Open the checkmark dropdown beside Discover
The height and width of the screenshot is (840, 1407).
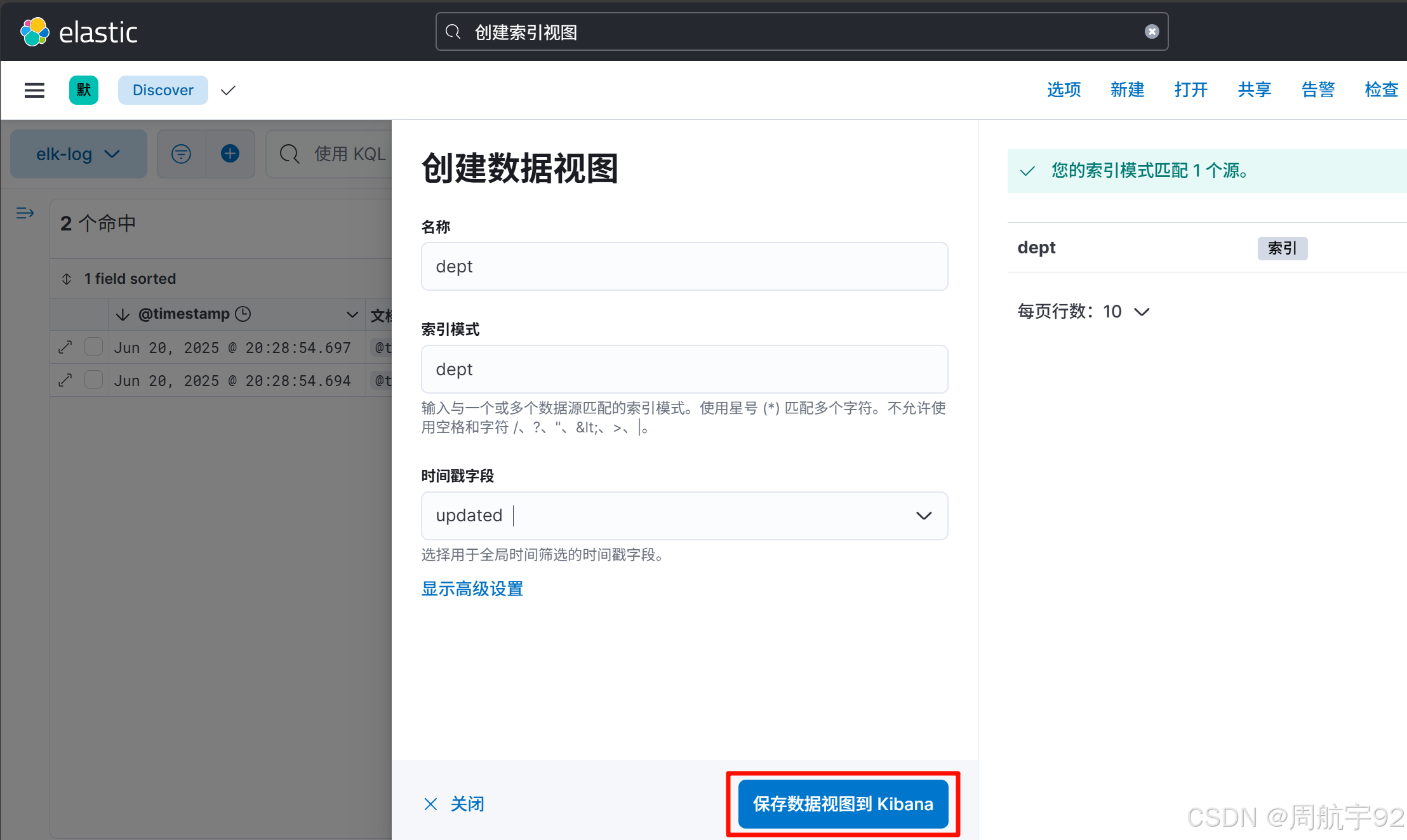[x=228, y=90]
